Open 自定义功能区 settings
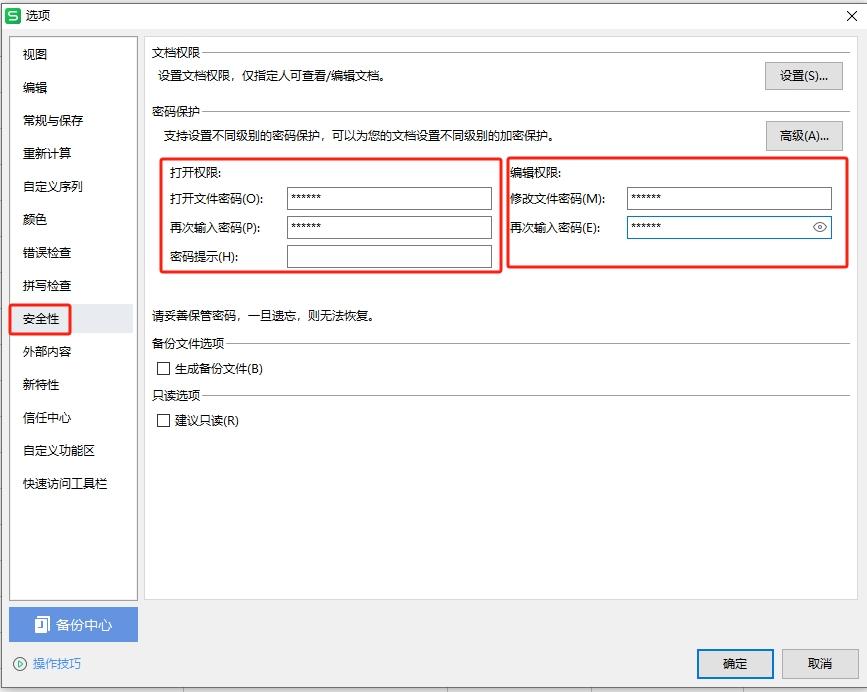Viewport: 867px width, 692px height. coord(59,450)
